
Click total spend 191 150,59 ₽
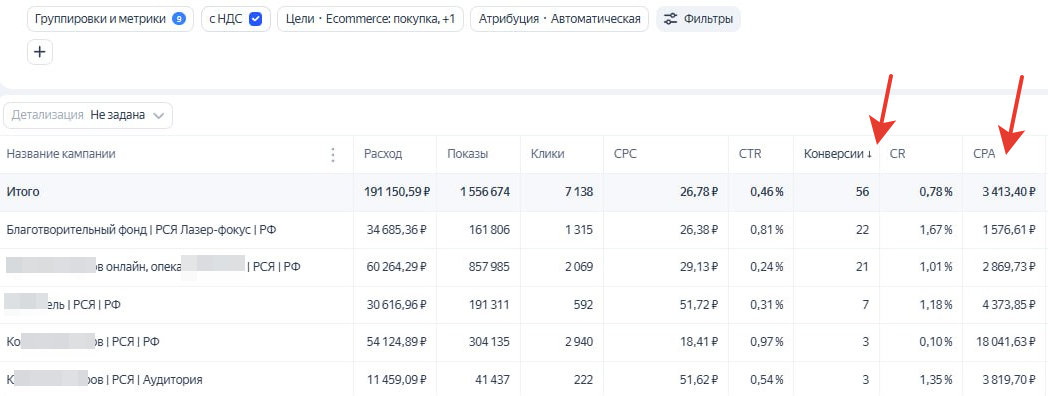point(396,192)
